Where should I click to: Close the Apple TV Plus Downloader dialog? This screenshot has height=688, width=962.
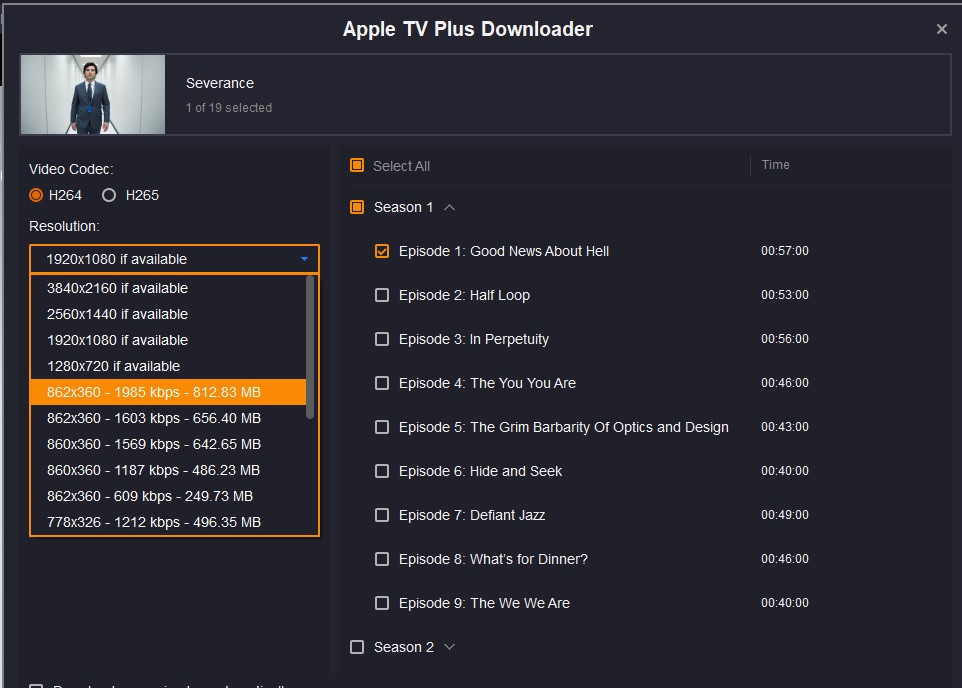point(941,29)
